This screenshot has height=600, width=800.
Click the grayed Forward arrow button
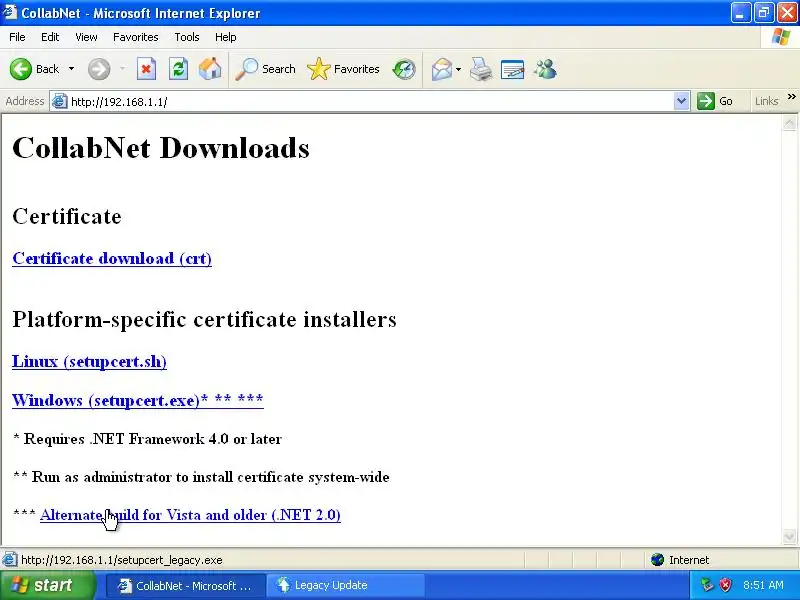tap(99, 69)
